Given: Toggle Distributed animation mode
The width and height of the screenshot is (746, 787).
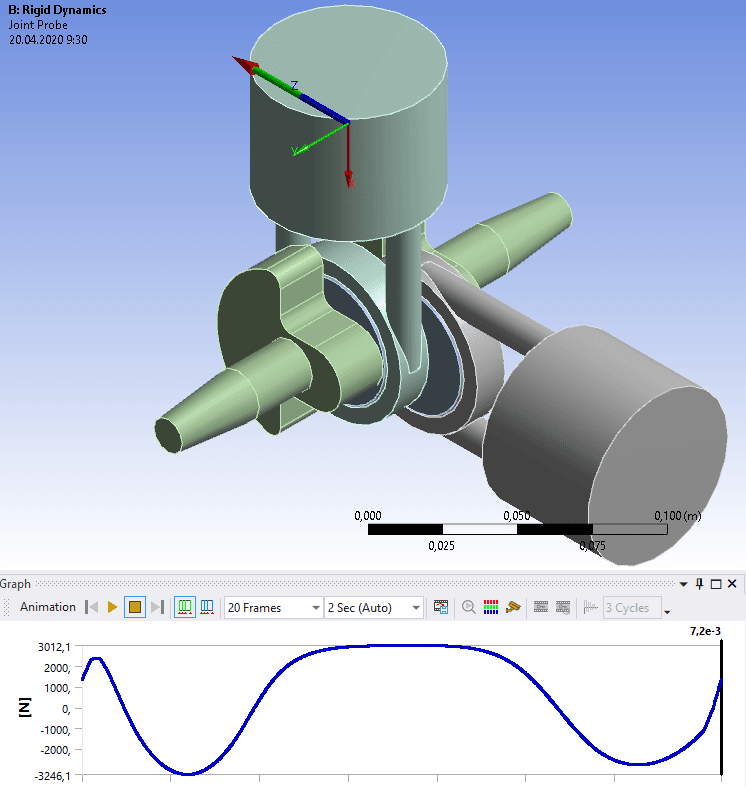Looking at the screenshot, I should coord(185,607).
